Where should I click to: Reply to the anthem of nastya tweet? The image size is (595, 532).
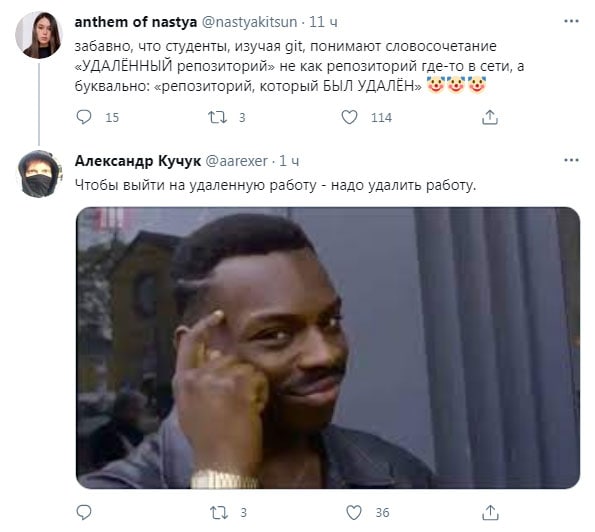click(84, 117)
